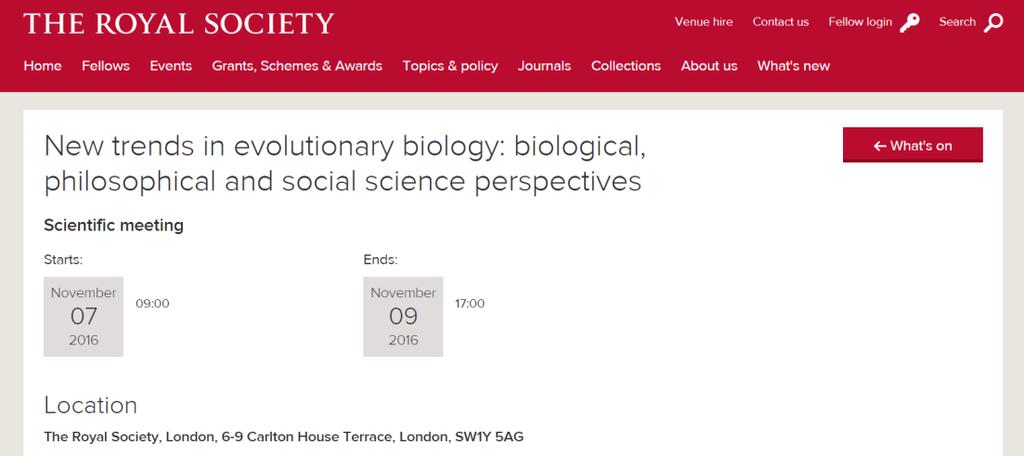The width and height of the screenshot is (1024, 456).
Task: Click the Search text link
Action: (957, 22)
